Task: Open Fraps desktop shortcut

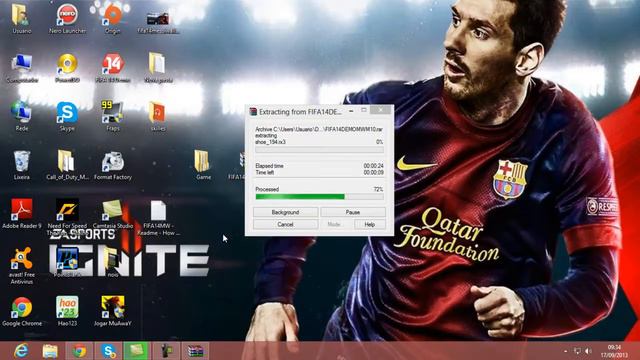Action: pyautogui.click(x=113, y=116)
